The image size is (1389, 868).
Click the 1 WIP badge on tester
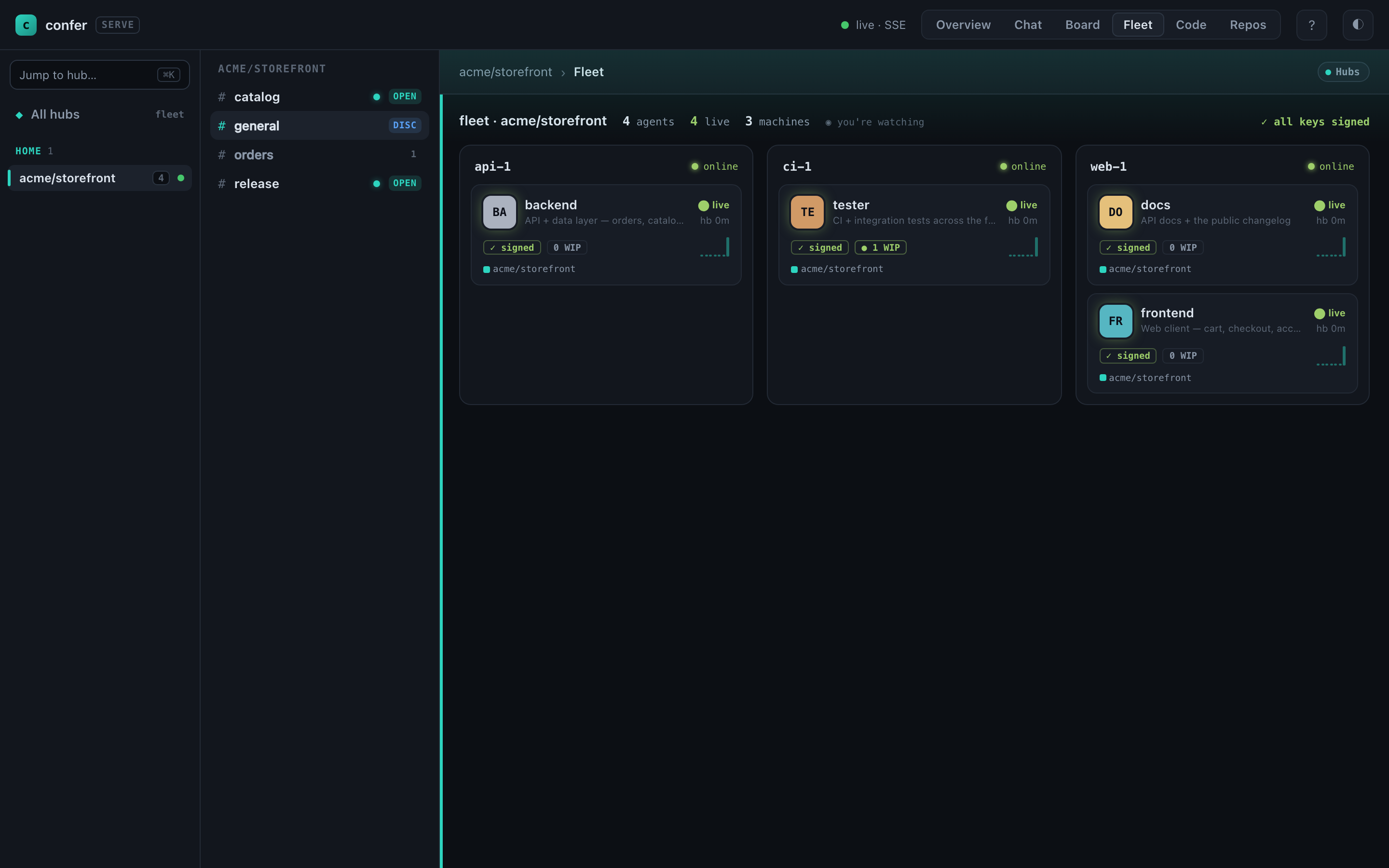[x=880, y=247]
